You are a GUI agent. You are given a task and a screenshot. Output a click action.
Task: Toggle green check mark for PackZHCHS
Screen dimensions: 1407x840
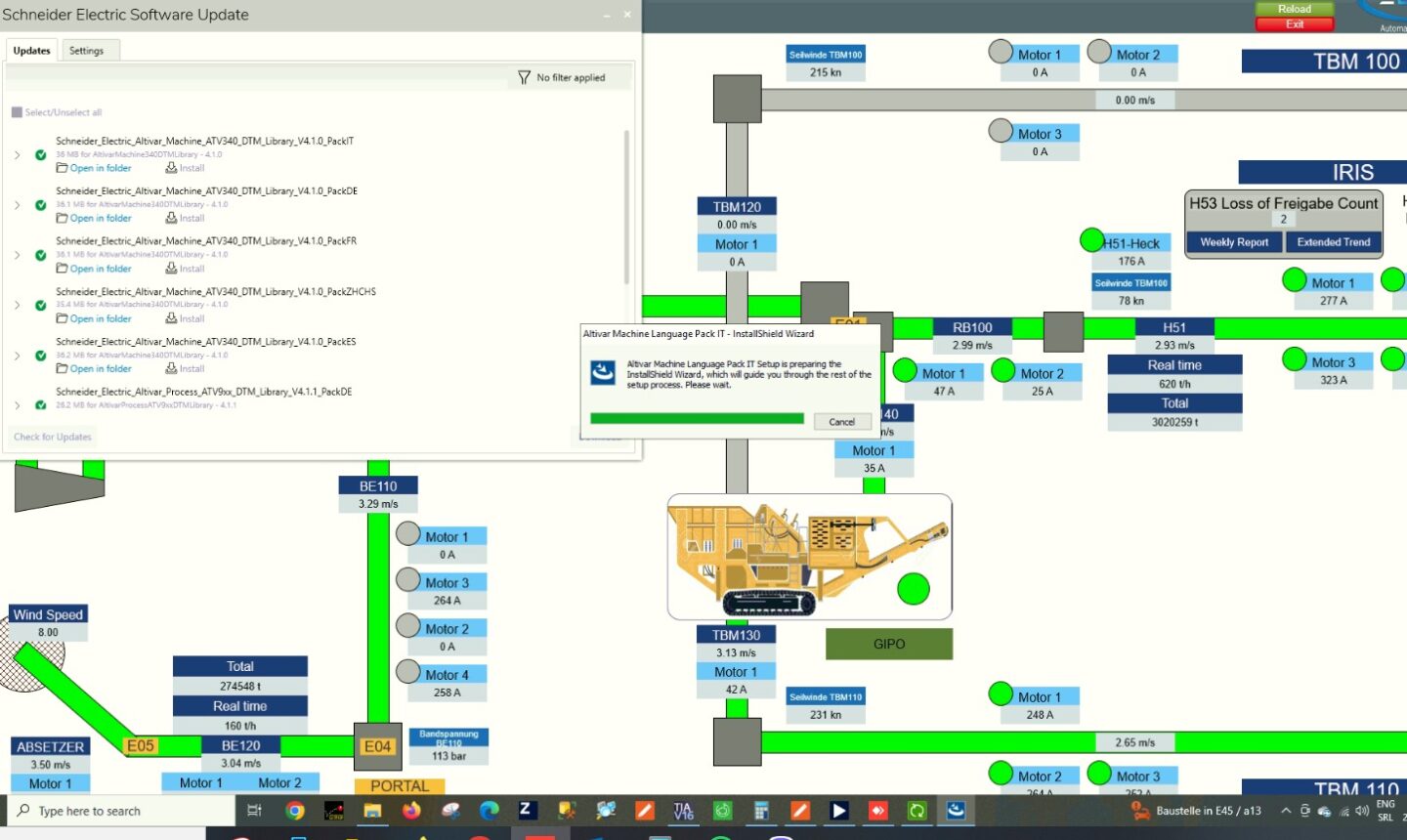40,305
